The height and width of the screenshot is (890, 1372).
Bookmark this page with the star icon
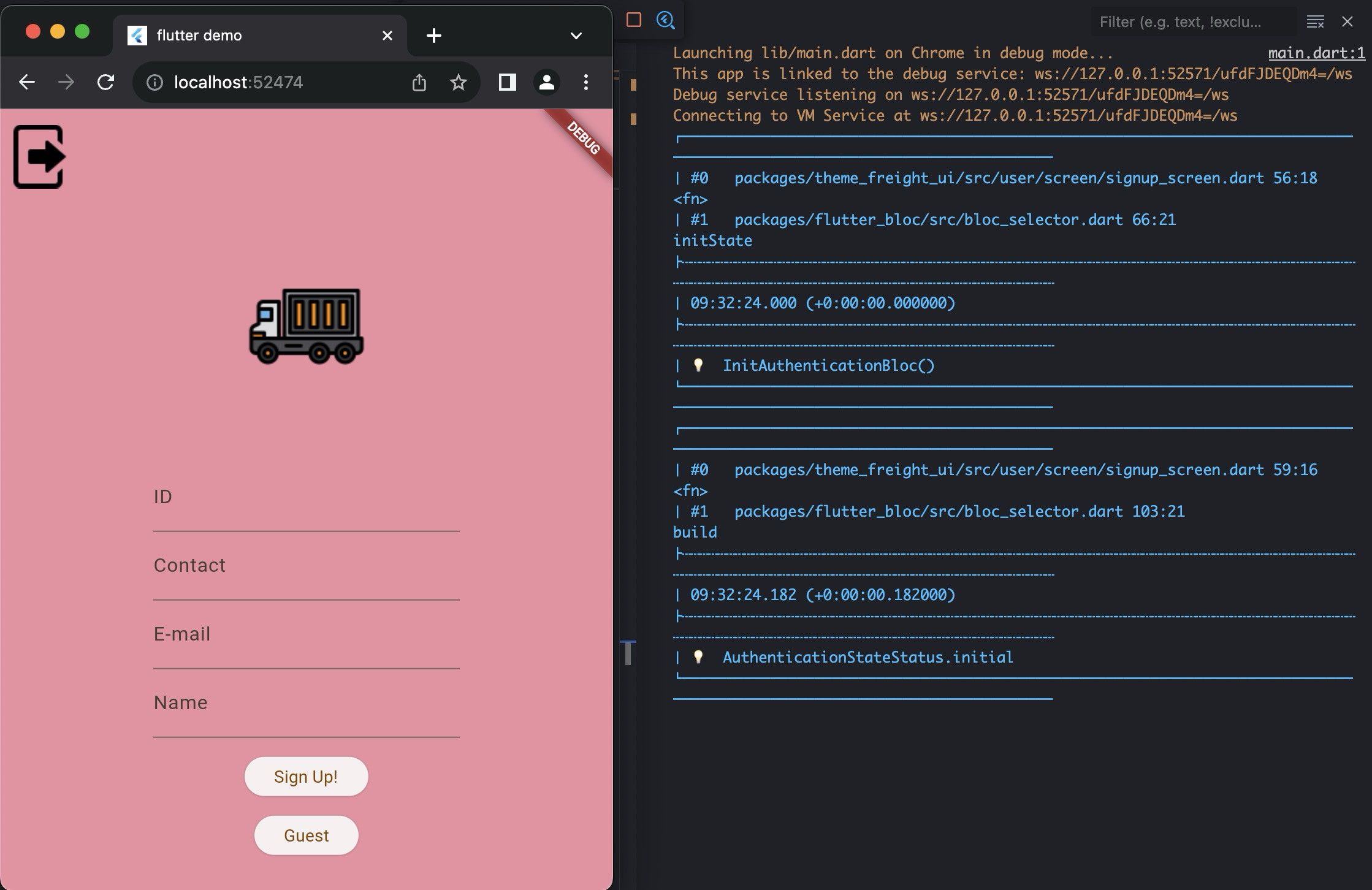458,82
